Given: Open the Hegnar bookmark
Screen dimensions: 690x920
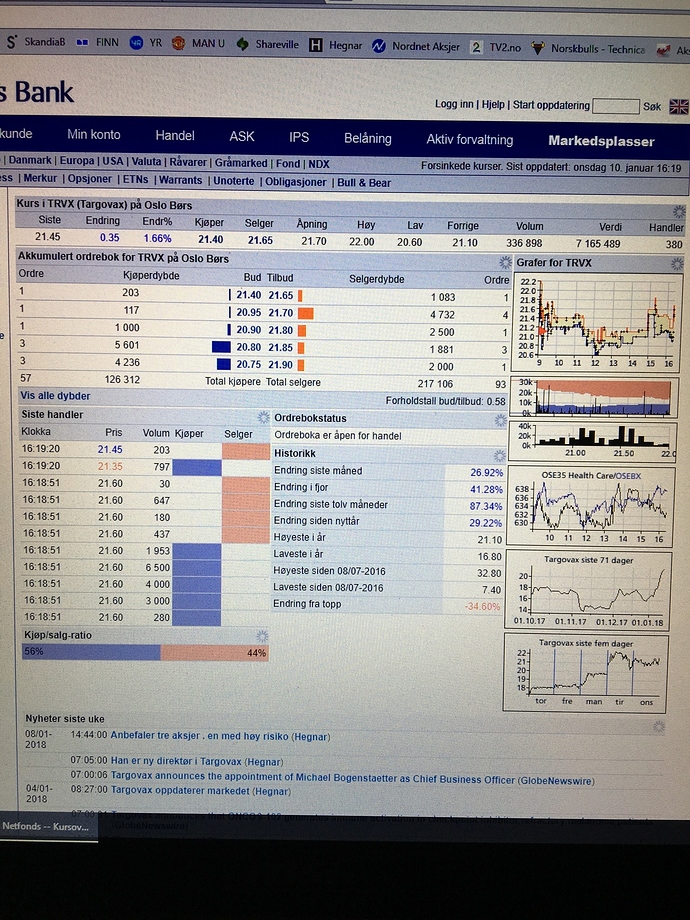Looking at the screenshot, I should (336, 45).
